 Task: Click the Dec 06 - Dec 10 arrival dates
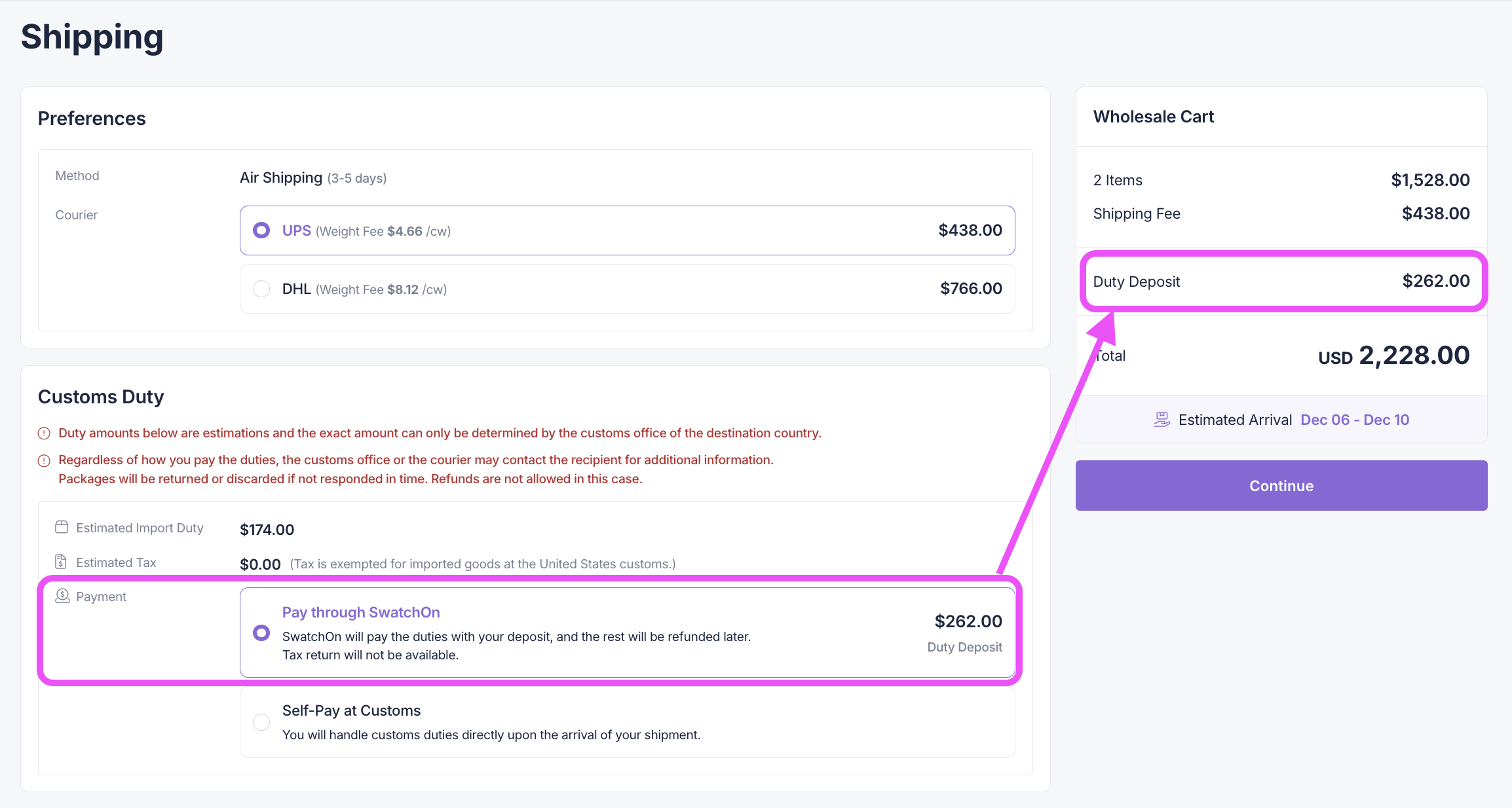coord(1355,420)
